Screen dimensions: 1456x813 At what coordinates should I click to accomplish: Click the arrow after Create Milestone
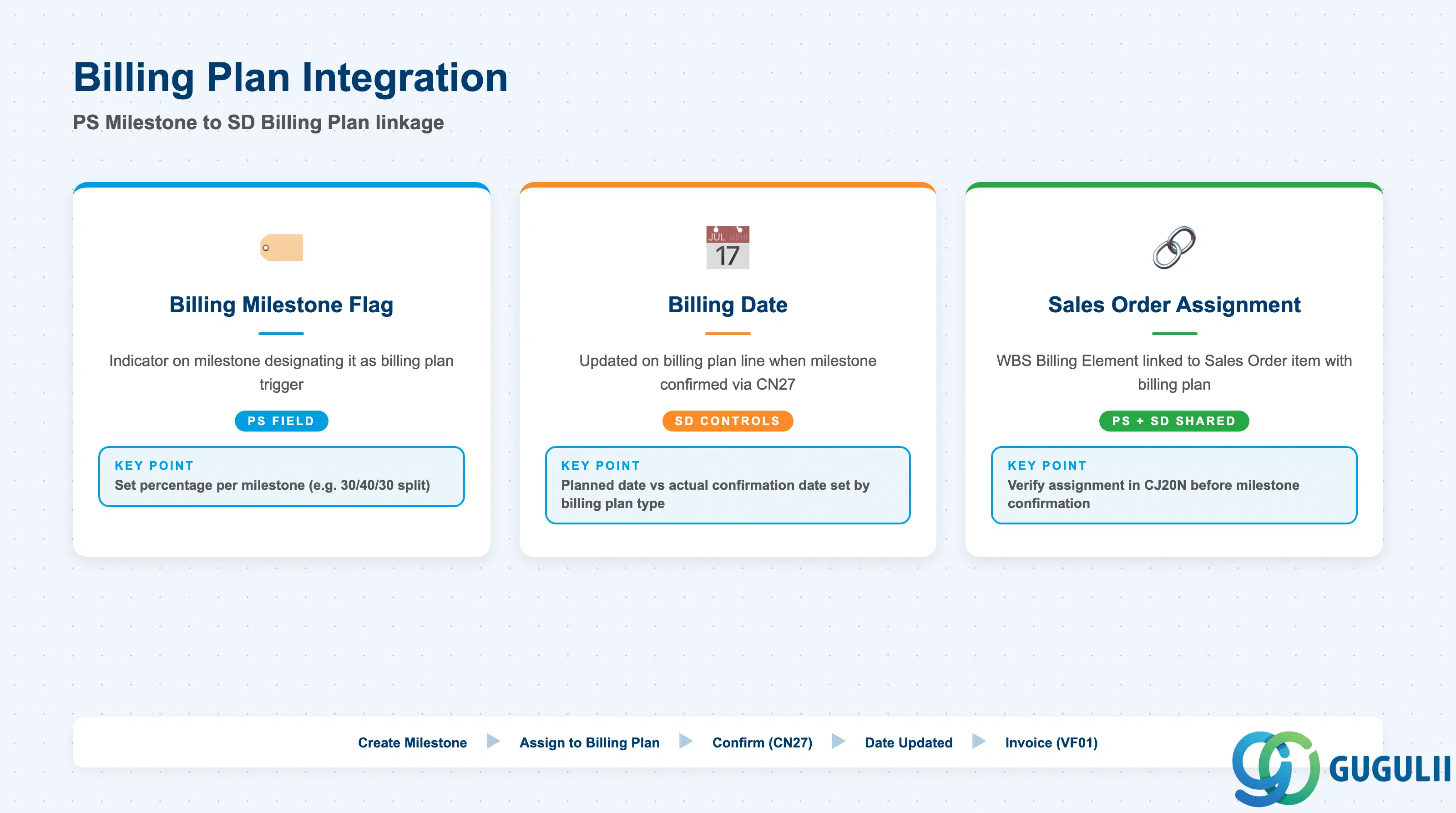(493, 741)
